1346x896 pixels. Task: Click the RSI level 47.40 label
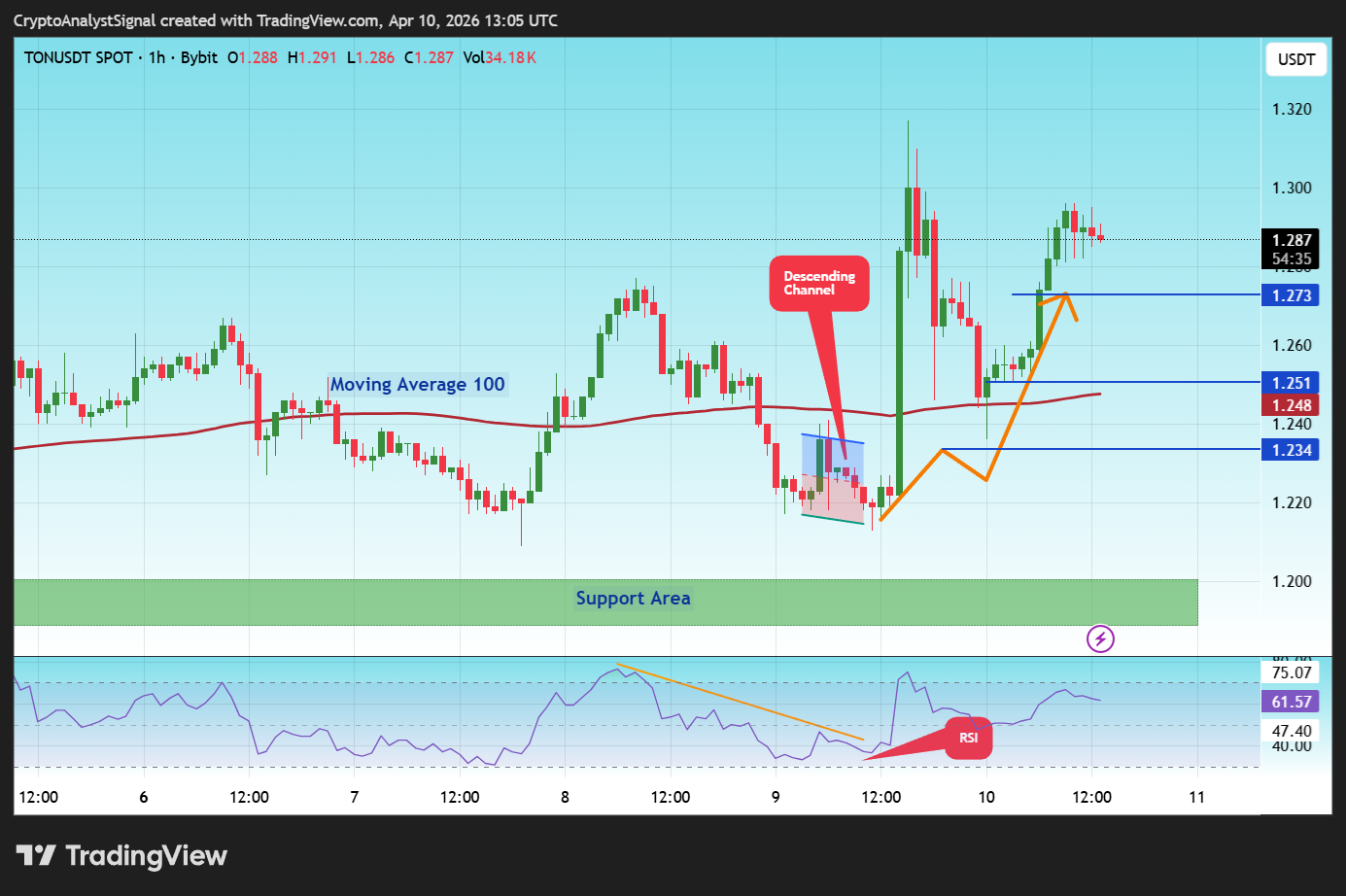(1292, 731)
